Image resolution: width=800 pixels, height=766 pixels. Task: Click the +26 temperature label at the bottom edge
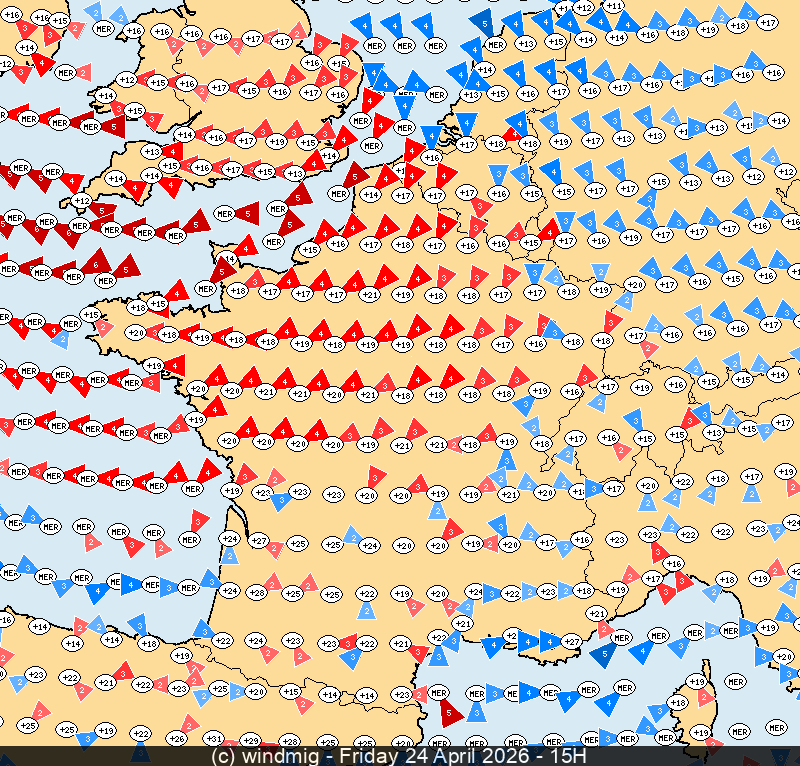[x=177, y=739]
